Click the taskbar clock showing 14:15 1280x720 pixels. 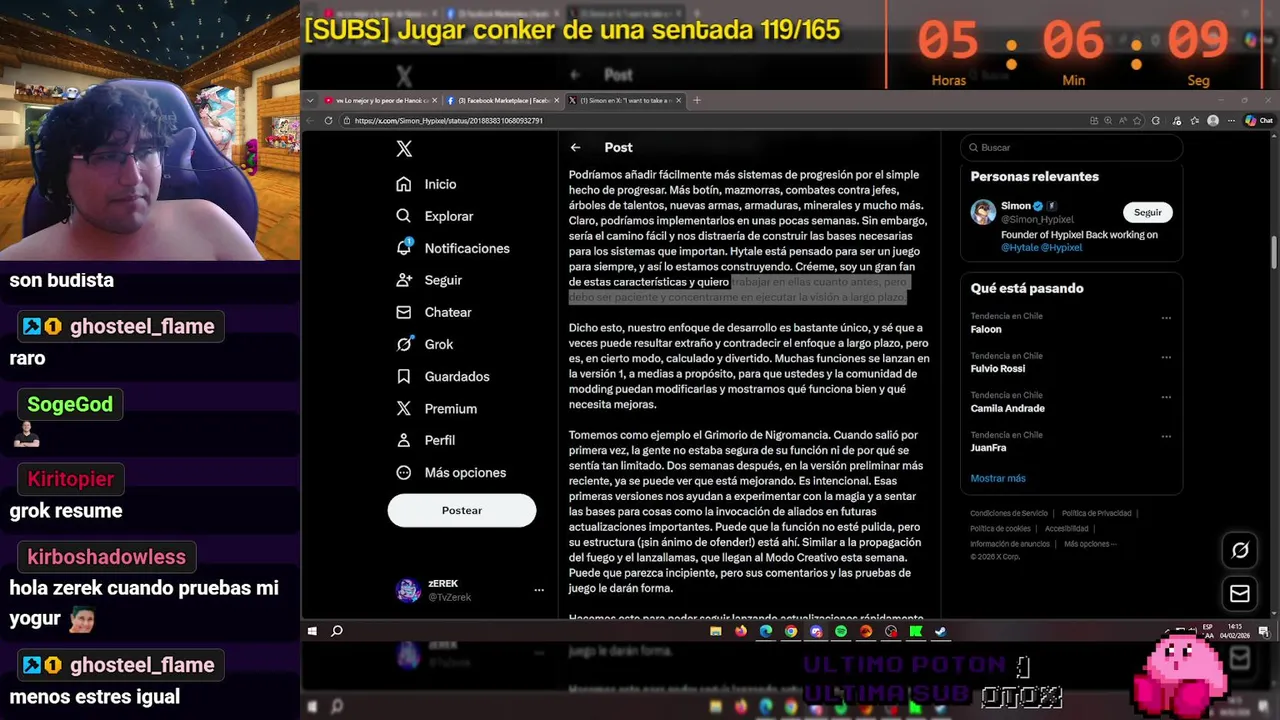point(1236,631)
